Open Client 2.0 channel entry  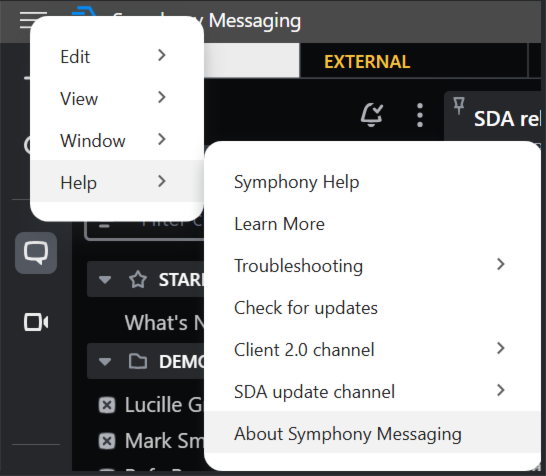coord(373,350)
